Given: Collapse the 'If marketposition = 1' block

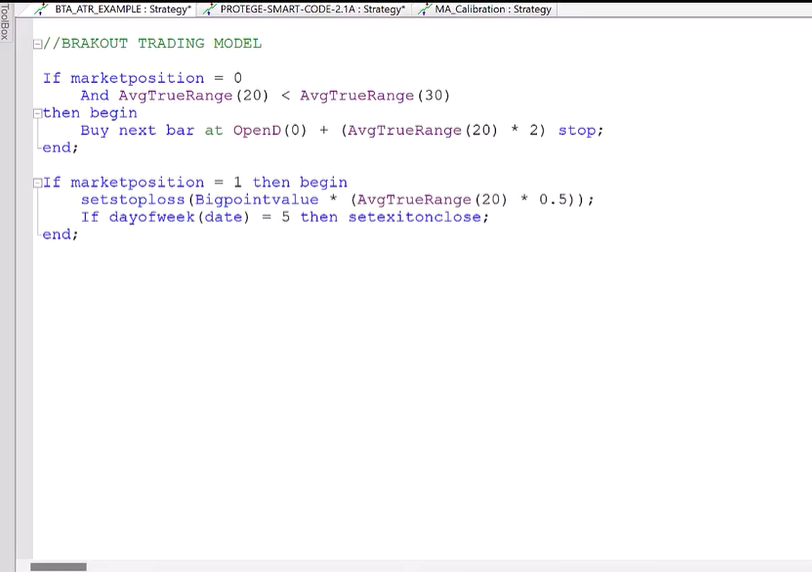Looking at the screenshot, I should [x=37, y=183].
